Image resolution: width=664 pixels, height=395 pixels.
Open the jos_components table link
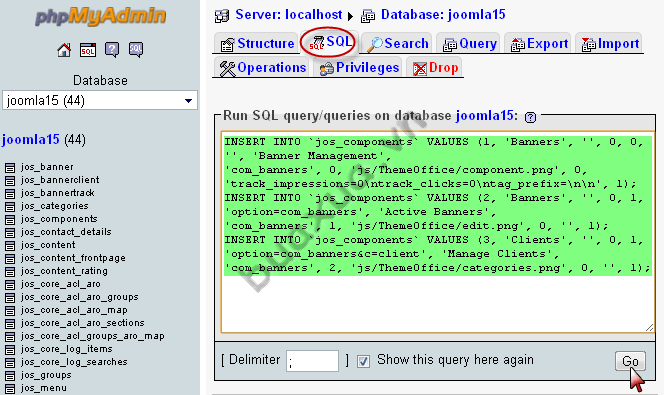59,219
